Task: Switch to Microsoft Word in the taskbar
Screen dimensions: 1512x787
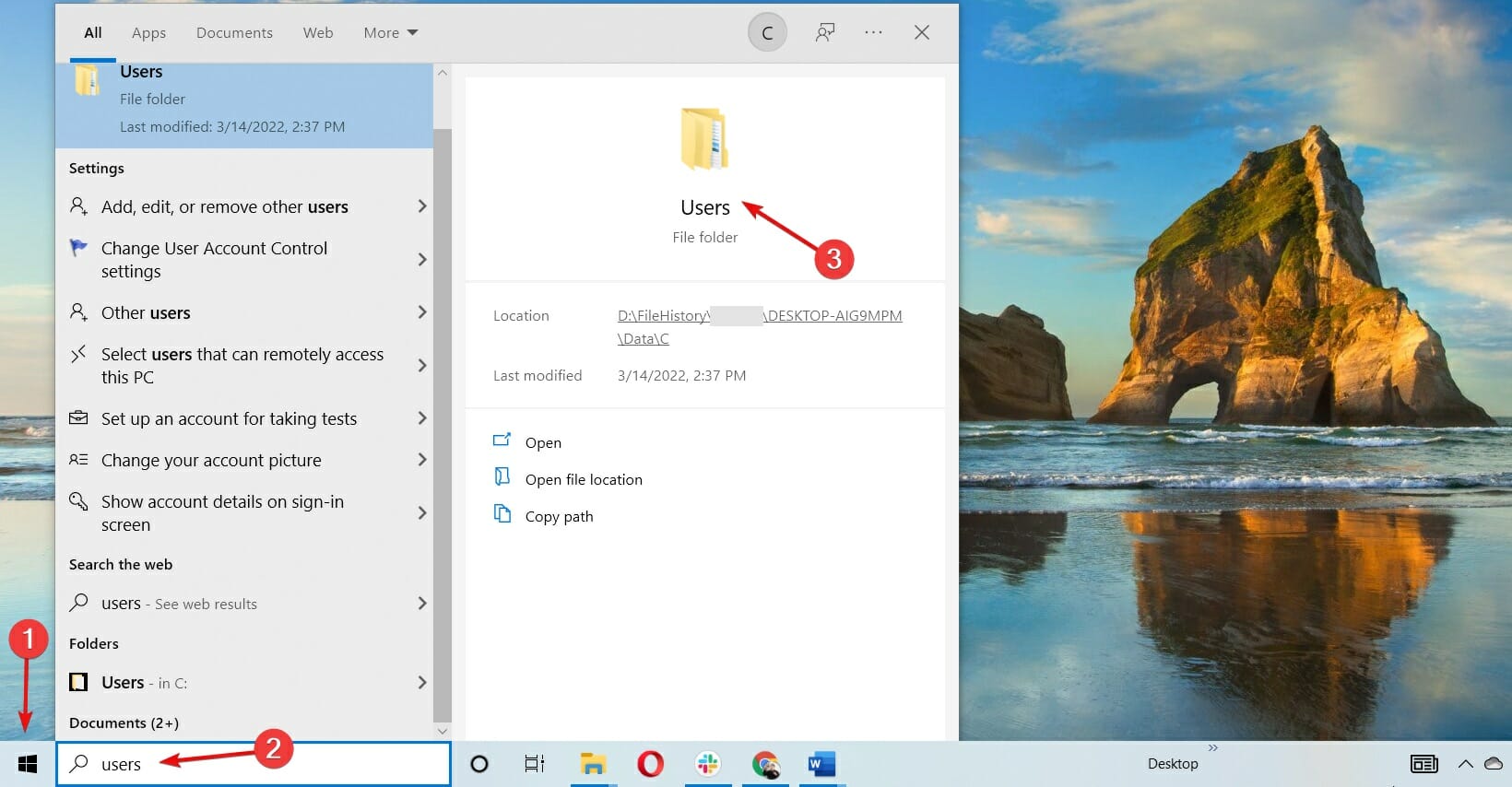Action: (x=821, y=764)
